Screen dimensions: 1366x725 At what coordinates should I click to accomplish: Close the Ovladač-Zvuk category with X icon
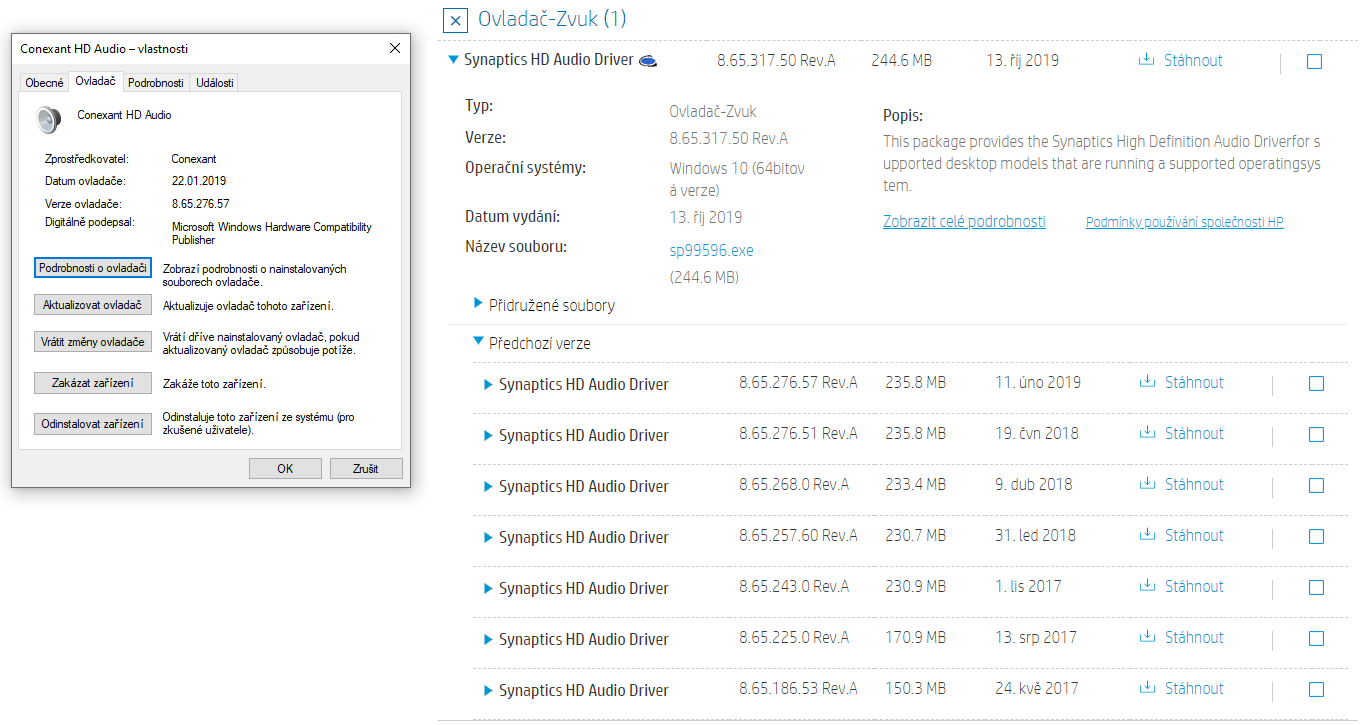[x=455, y=20]
